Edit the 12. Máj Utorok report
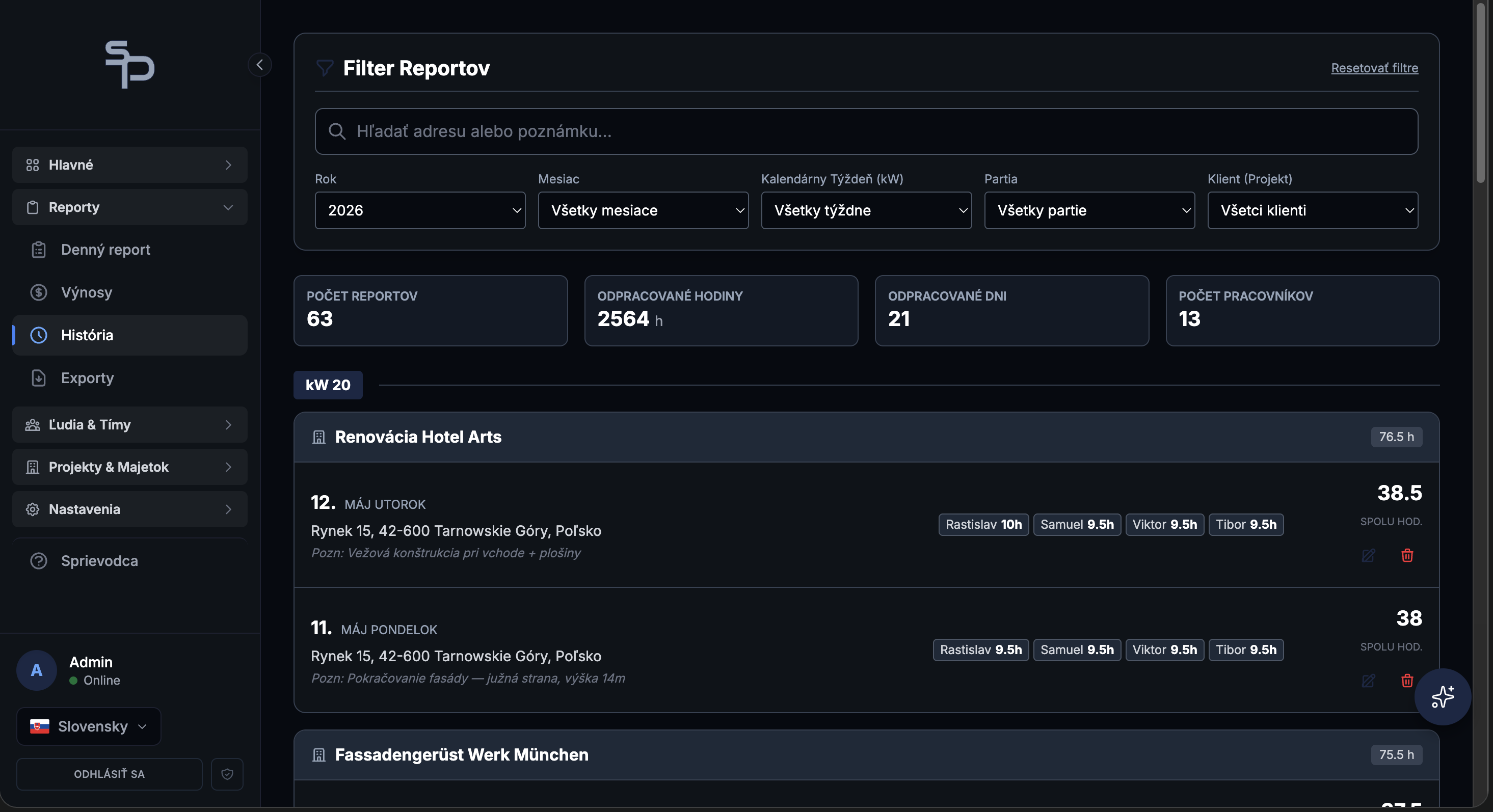The image size is (1493, 812). pyautogui.click(x=1368, y=555)
